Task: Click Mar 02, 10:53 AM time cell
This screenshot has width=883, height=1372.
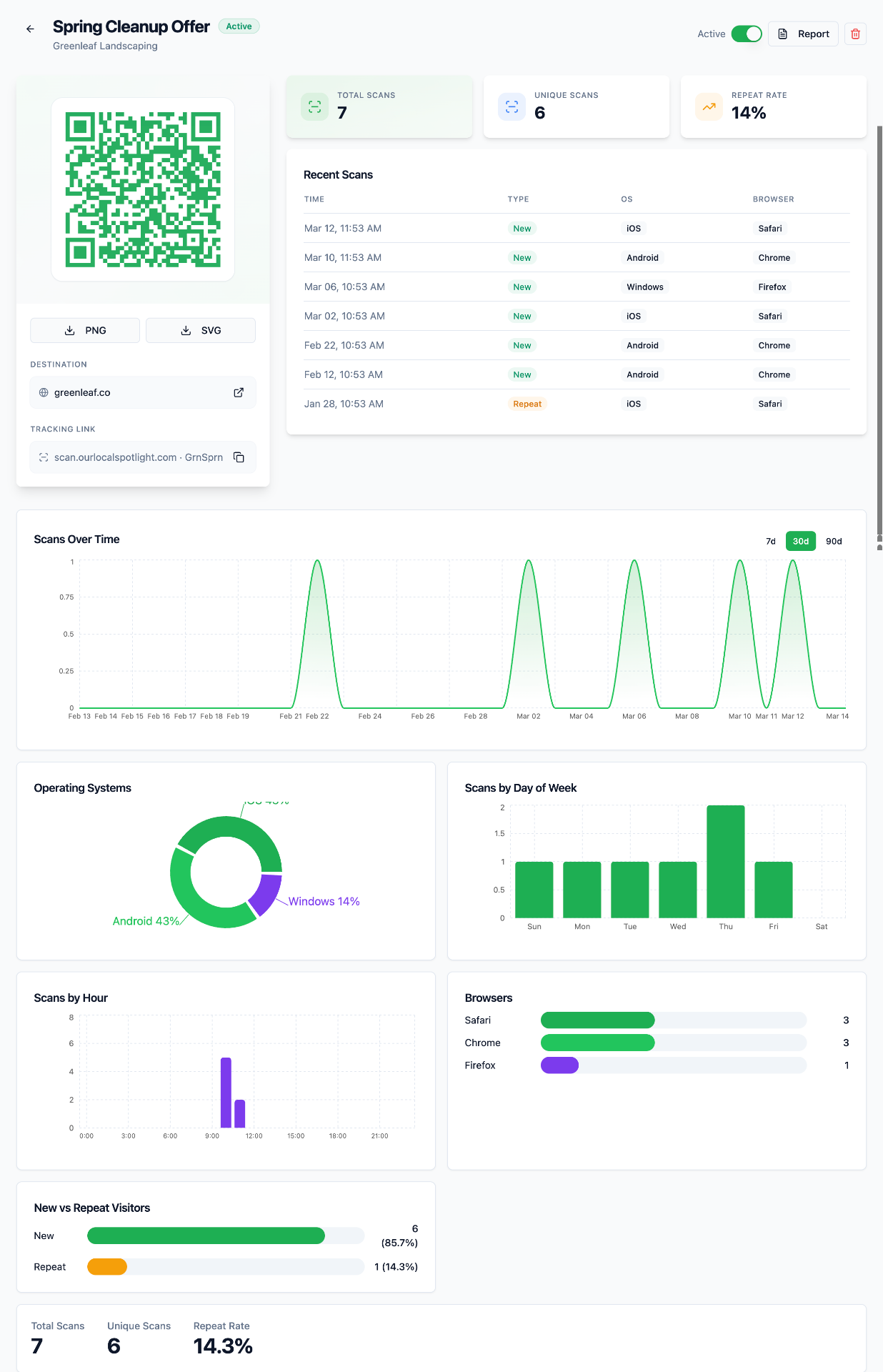Action: click(x=344, y=316)
